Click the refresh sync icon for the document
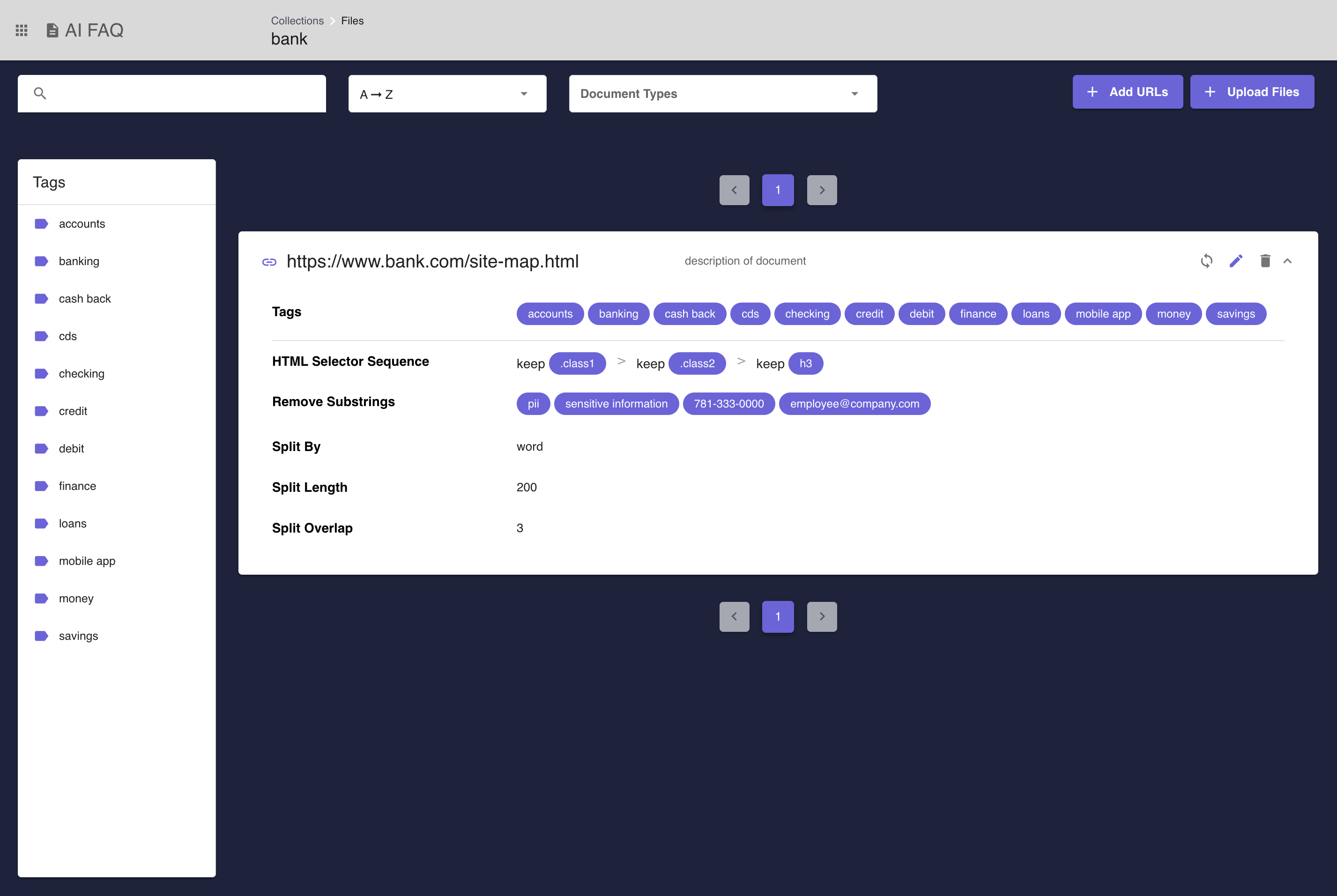Image resolution: width=1337 pixels, height=896 pixels. [1206, 261]
